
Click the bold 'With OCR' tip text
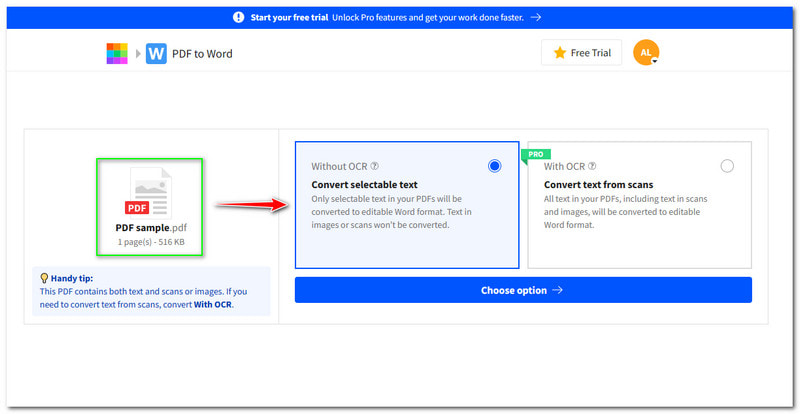213,305
